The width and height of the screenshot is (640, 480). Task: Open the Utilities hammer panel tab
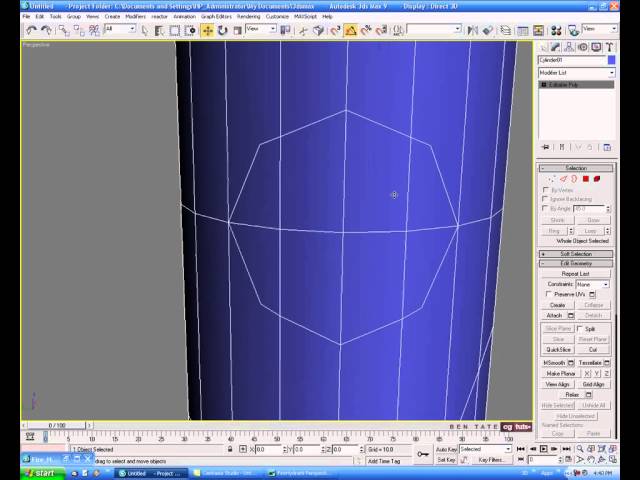click(x=608, y=46)
